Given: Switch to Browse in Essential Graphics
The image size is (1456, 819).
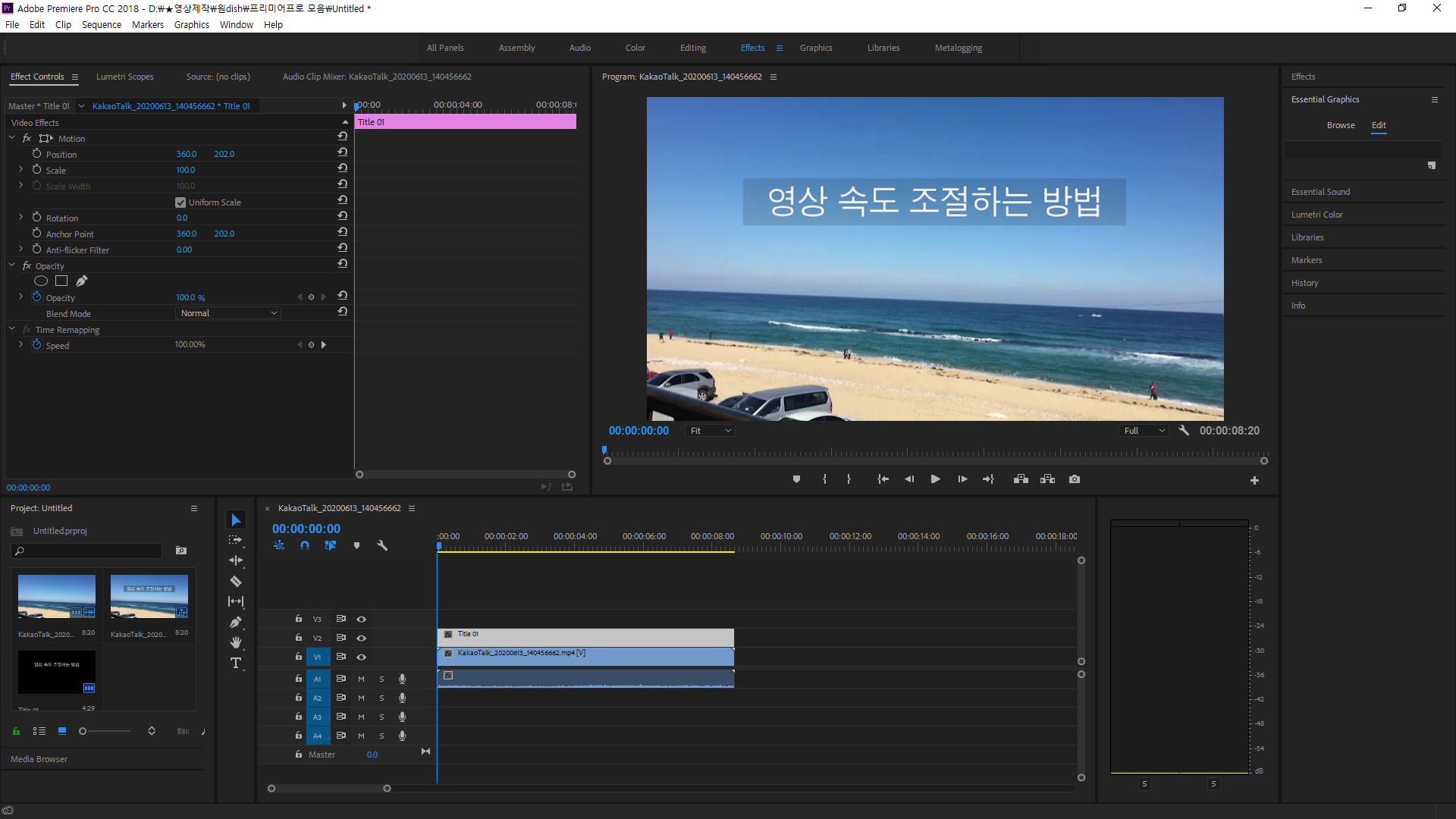Looking at the screenshot, I should (1340, 125).
